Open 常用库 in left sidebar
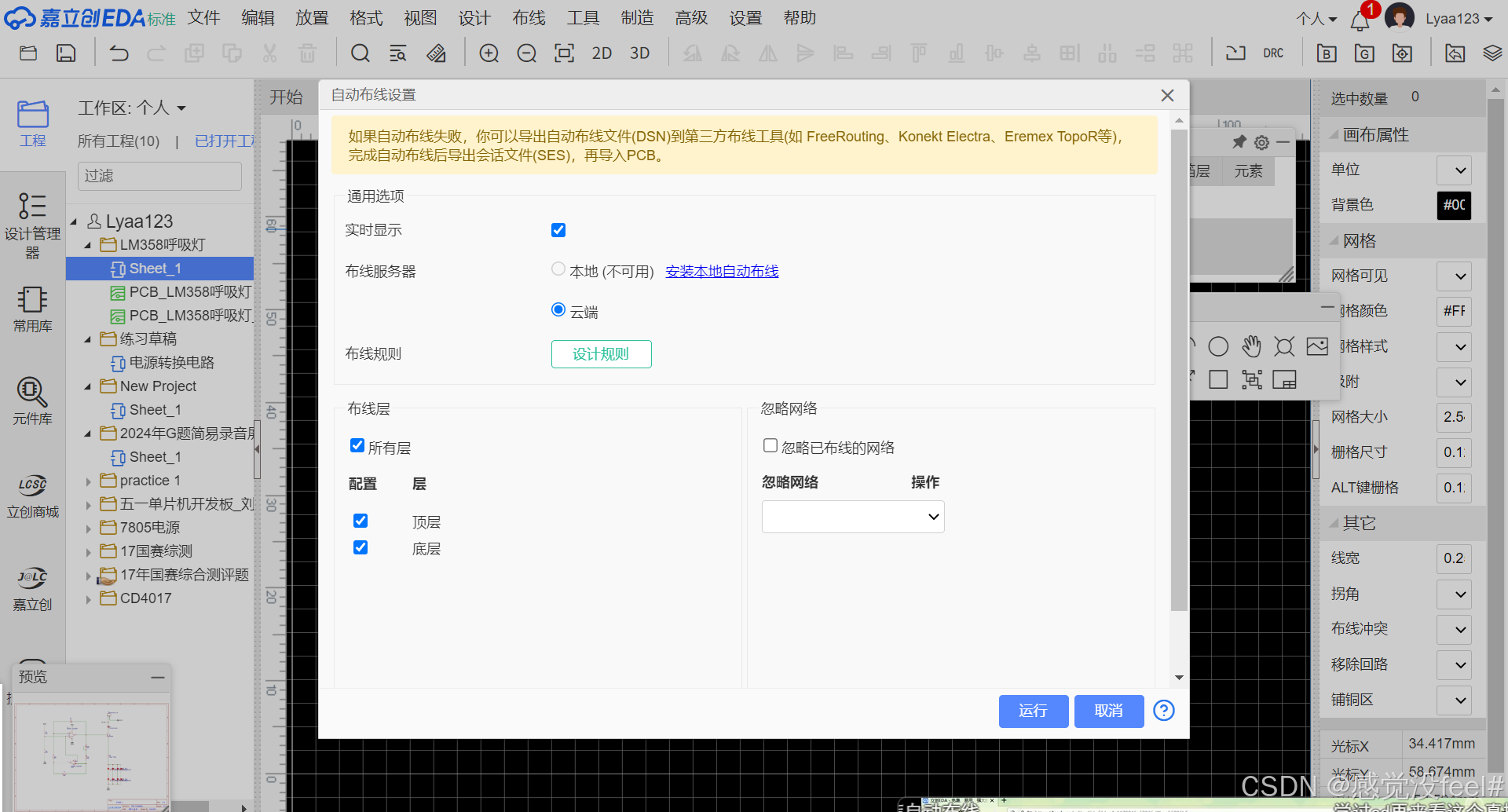The height and width of the screenshot is (812, 1508). point(32,309)
